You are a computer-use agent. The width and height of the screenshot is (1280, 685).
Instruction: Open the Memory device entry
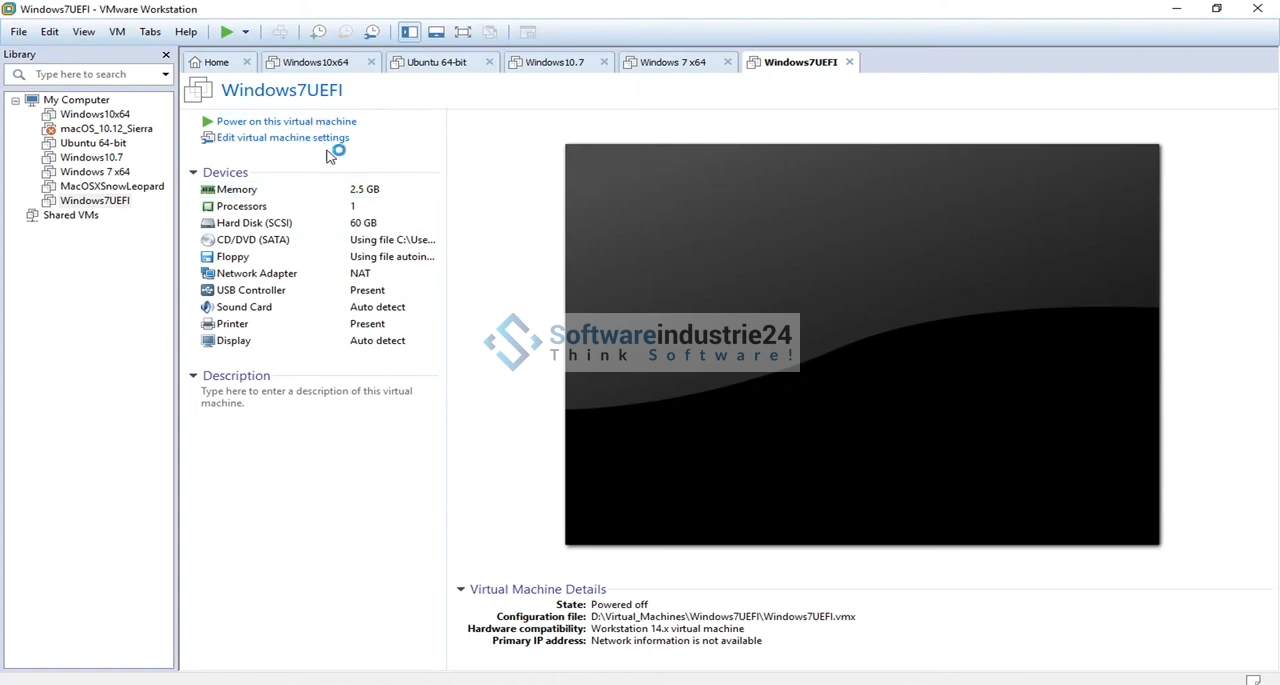(236, 189)
